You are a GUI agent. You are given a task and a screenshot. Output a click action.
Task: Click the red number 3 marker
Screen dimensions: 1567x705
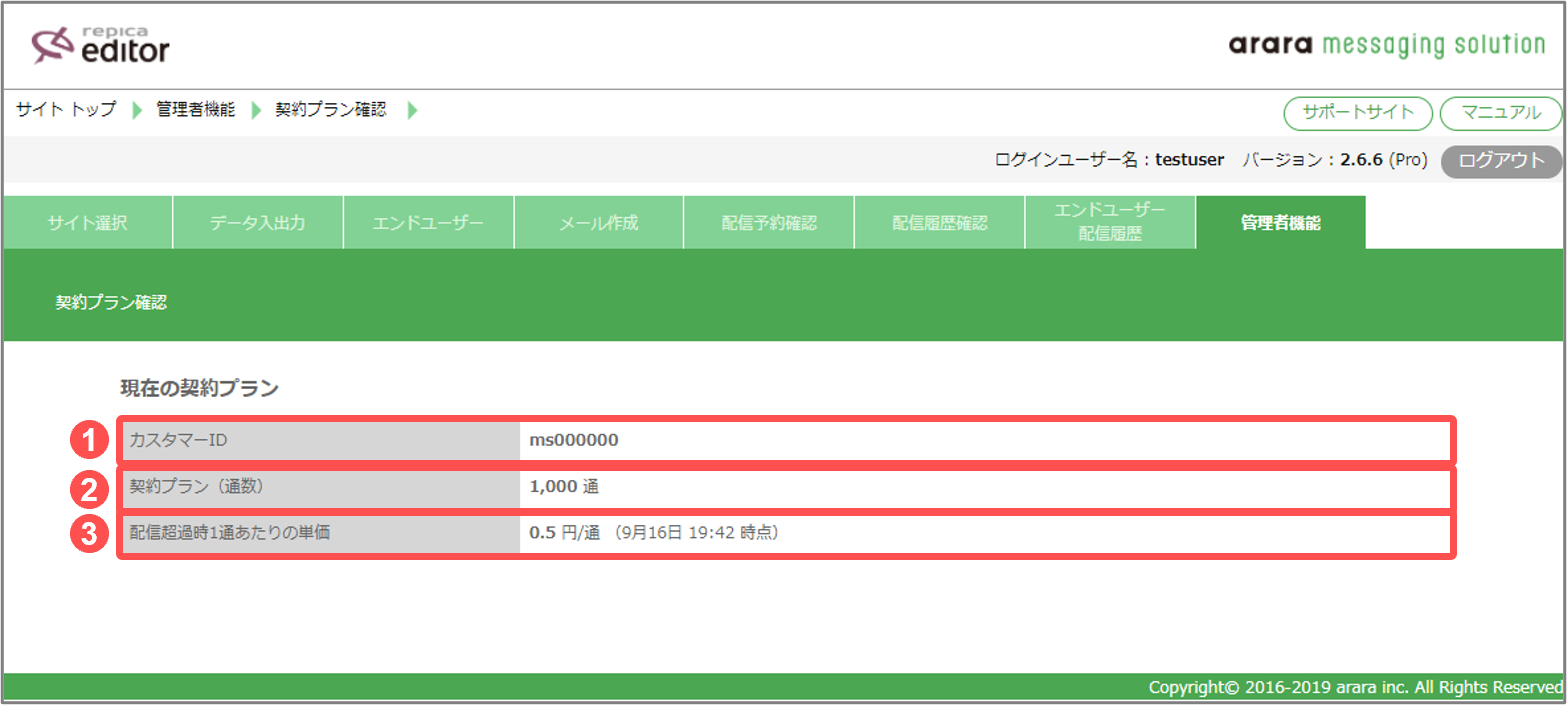tap(90, 534)
